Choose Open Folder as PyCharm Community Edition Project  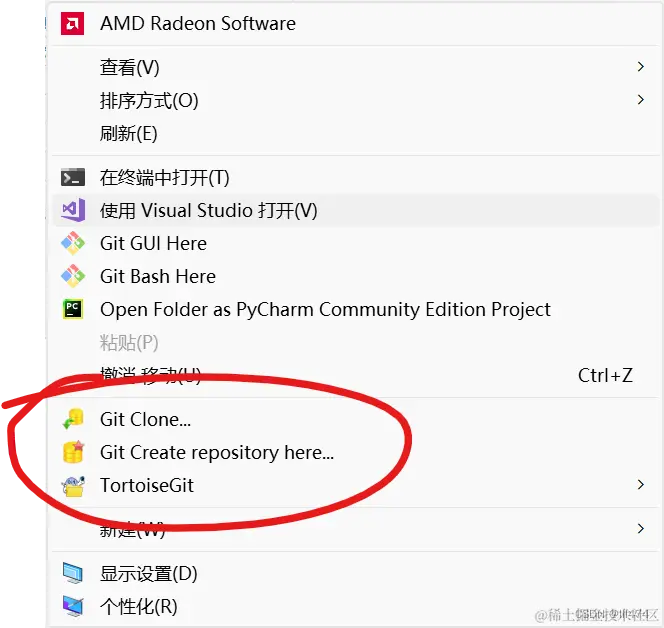325,309
